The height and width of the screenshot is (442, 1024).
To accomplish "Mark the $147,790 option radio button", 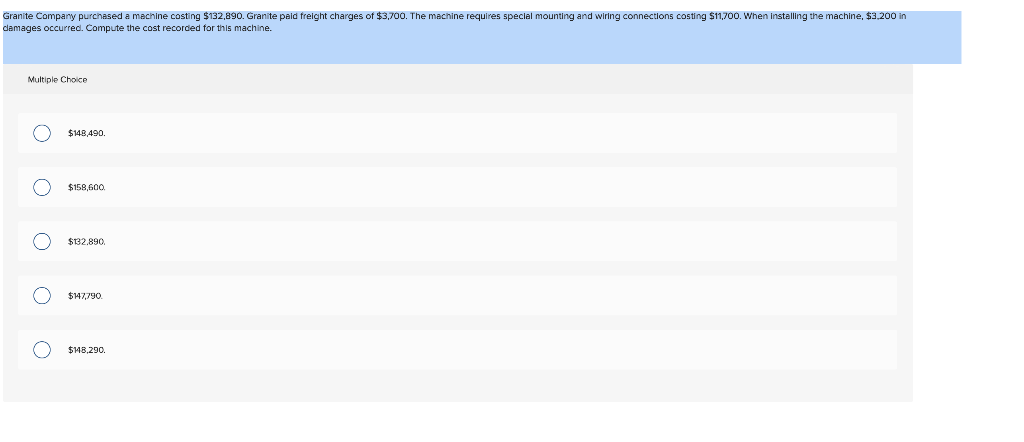I will tap(42, 296).
